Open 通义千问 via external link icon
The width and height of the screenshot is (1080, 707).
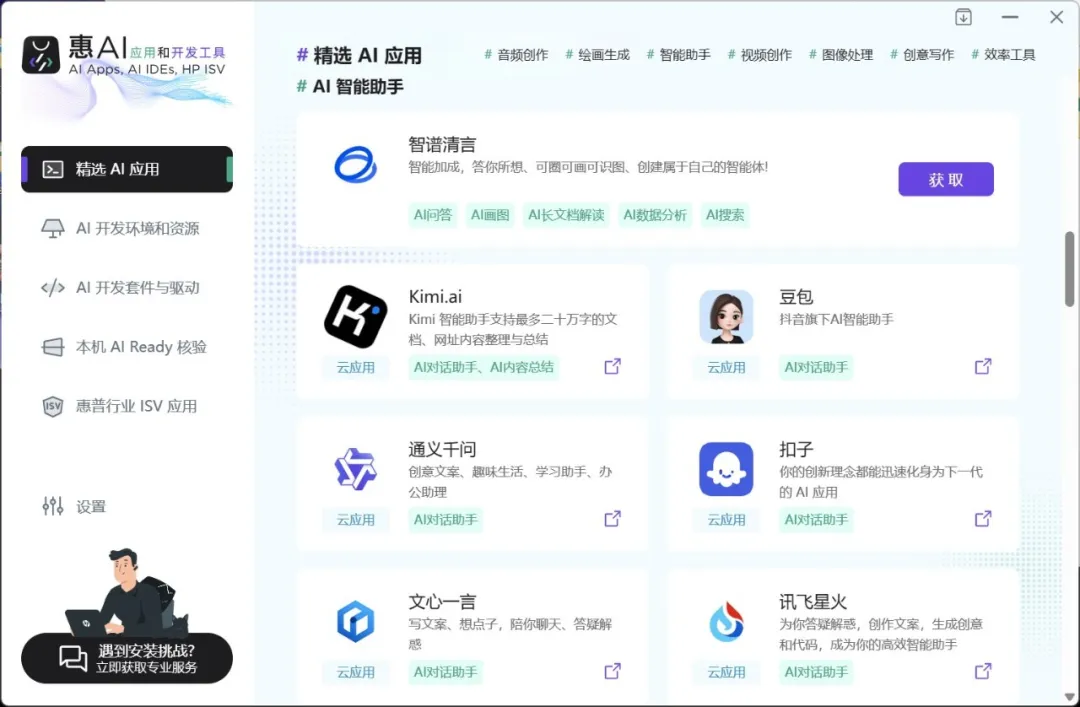pyautogui.click(x=612, y=519)
